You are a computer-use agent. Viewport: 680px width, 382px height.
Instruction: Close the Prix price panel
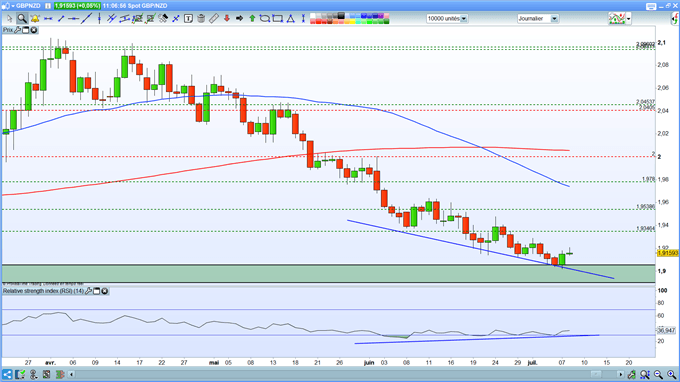coord(33,30)
